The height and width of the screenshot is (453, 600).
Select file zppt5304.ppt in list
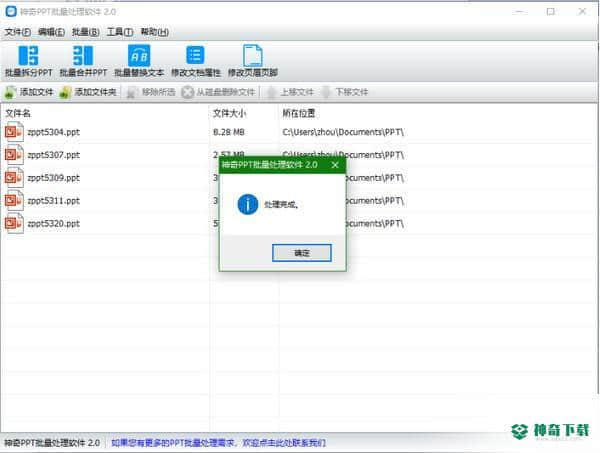pos(54,132)
